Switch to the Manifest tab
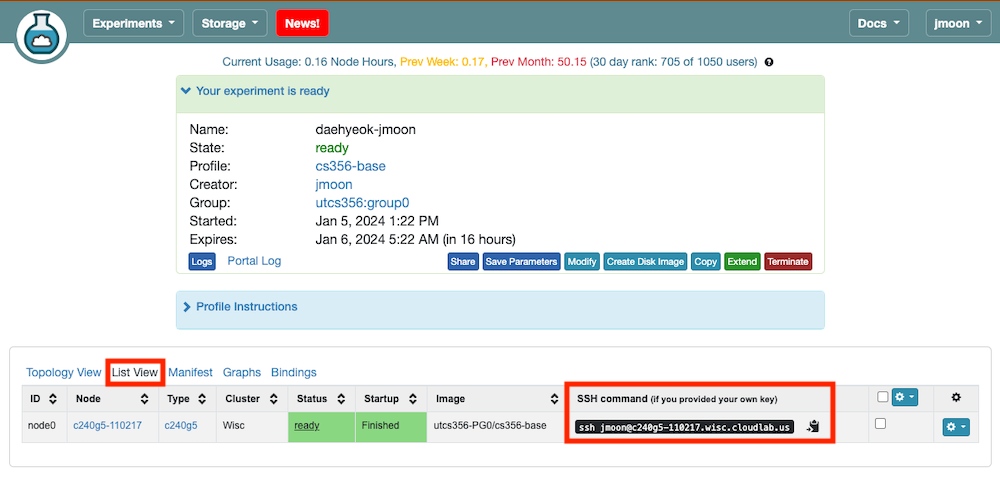Viewport: 1000px width, 478px height. 190,372
